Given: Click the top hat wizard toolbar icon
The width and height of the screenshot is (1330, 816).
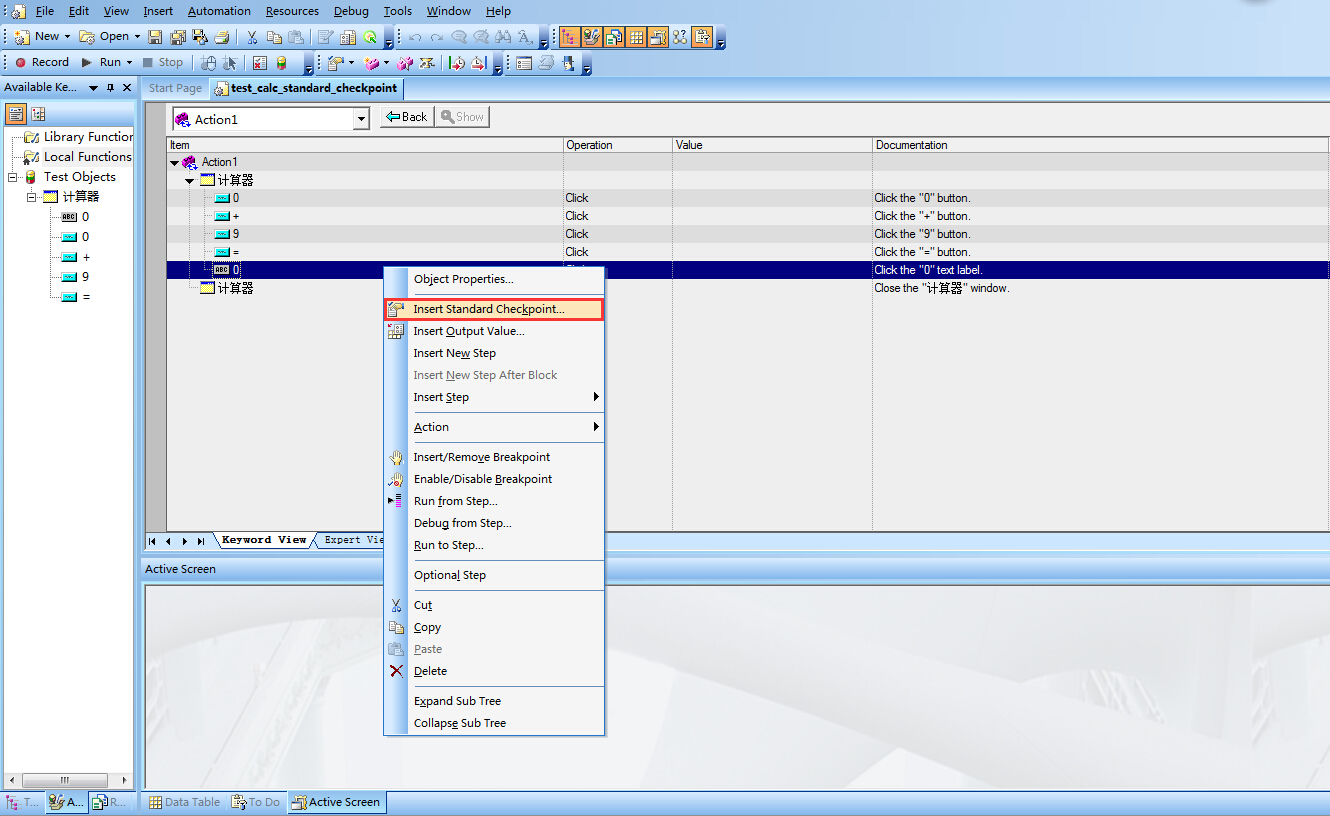Looking at the screenshot, I should [569, 62].
